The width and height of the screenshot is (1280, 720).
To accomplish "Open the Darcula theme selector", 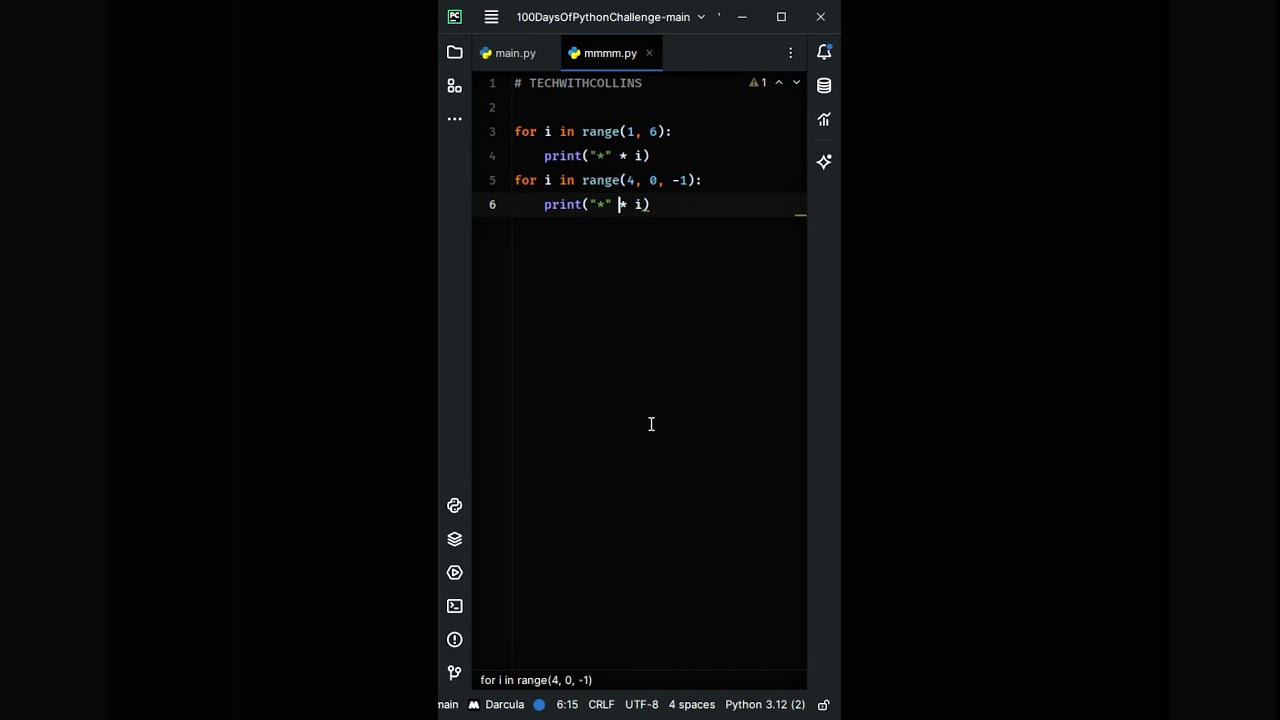I will 496,705.
